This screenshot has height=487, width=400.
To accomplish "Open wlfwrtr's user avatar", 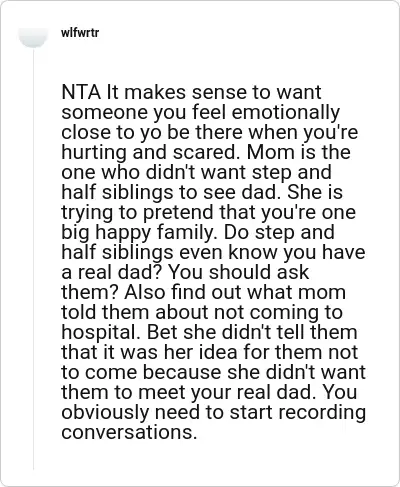I will [33, 35].
